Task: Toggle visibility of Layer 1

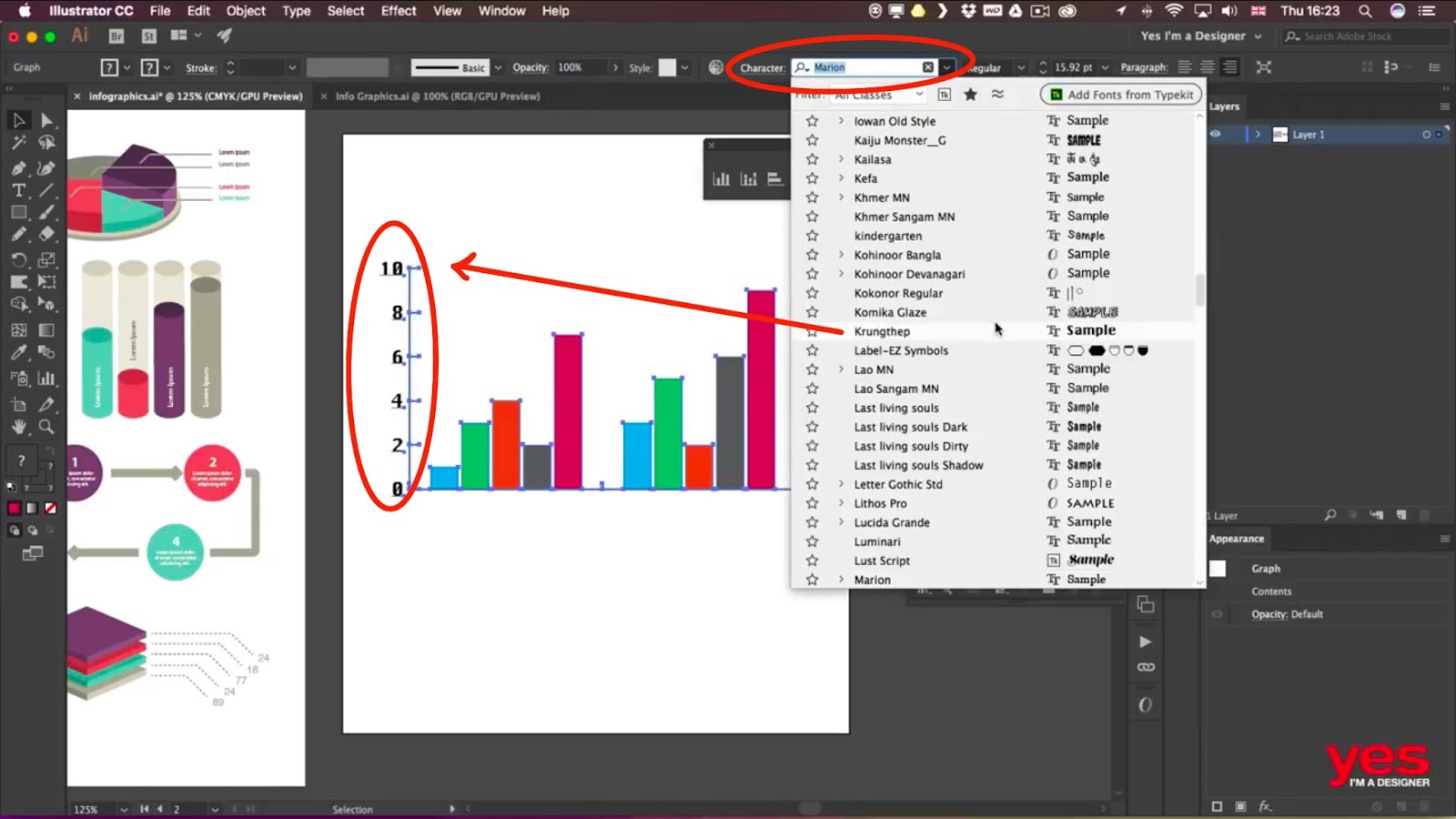Action: point(1217,134)
